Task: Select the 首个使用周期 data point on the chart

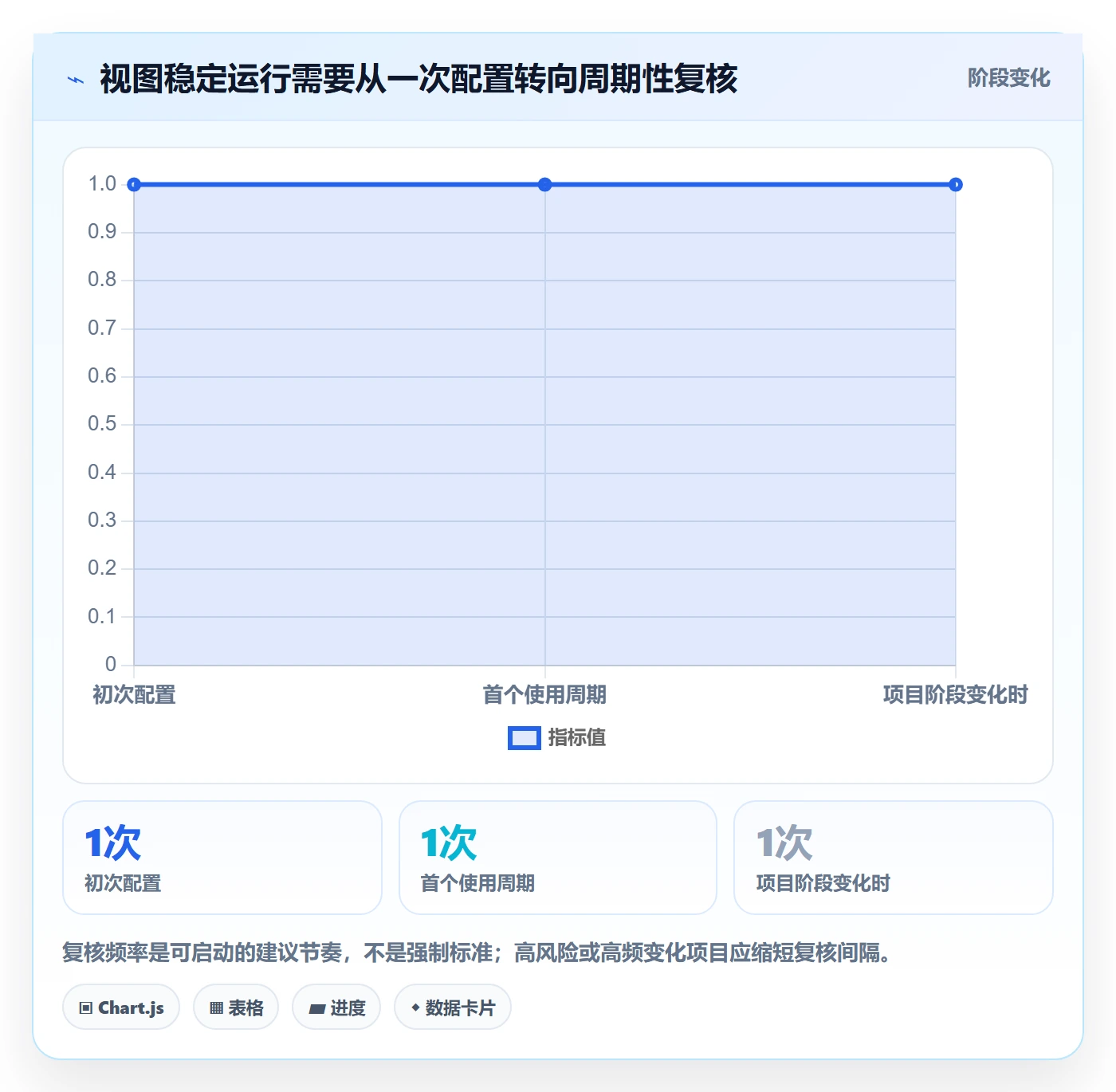Action: (x=545, y=185)
